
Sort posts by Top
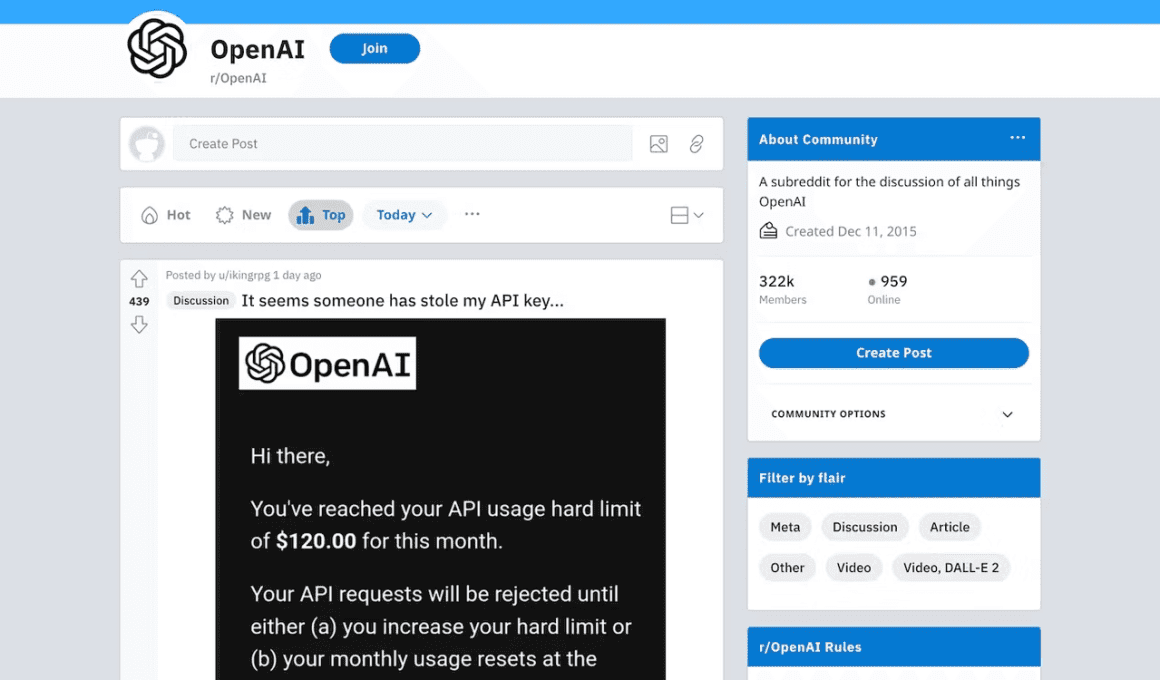coord(321,215)
